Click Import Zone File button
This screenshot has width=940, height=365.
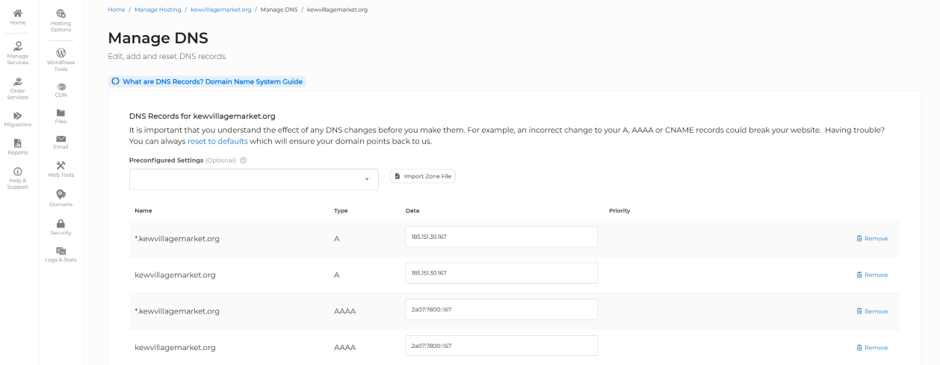point(423,176)
